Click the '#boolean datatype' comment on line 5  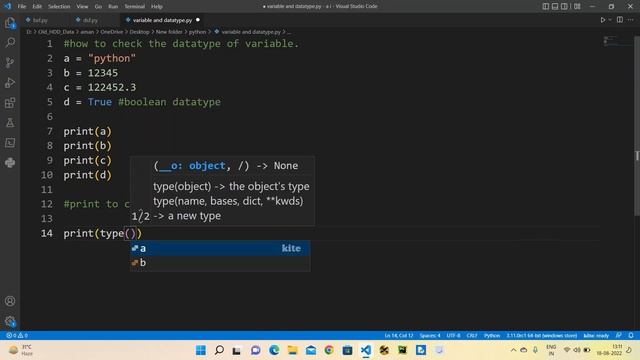pyautogui.click(x=169, y=102)
